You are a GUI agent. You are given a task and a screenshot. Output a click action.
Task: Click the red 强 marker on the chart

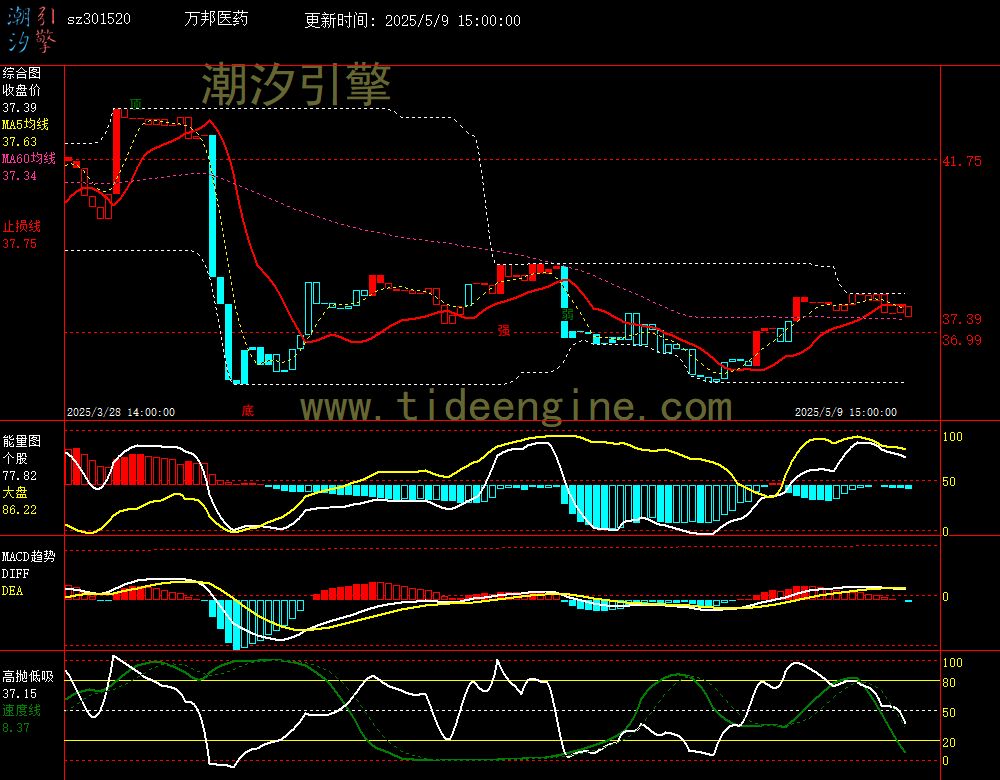point(504,330)
